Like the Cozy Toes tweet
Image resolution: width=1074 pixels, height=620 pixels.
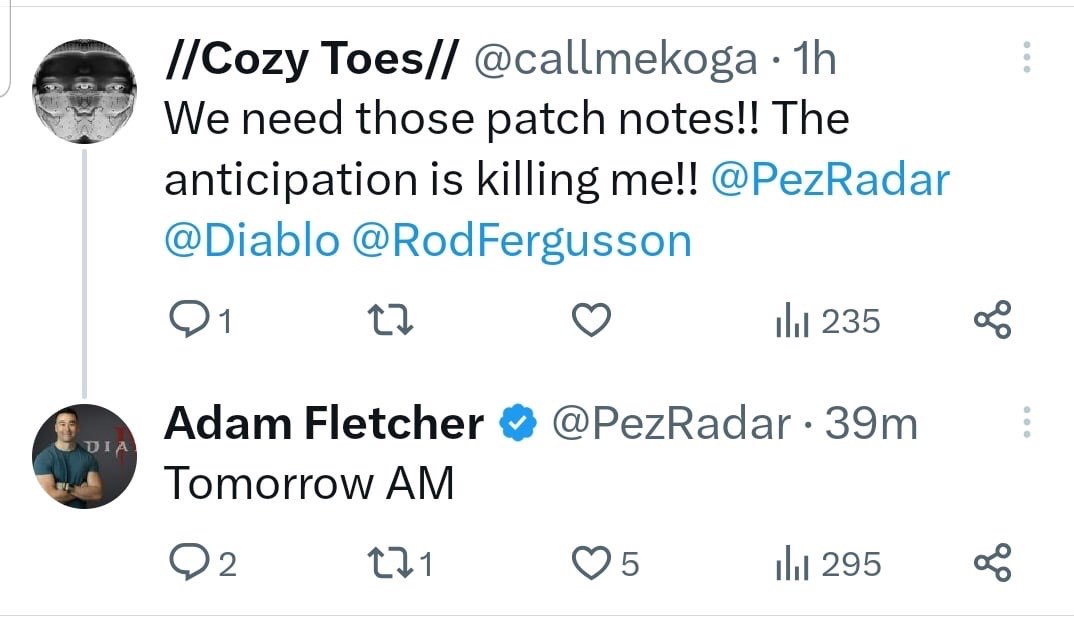tap(590, 321)
